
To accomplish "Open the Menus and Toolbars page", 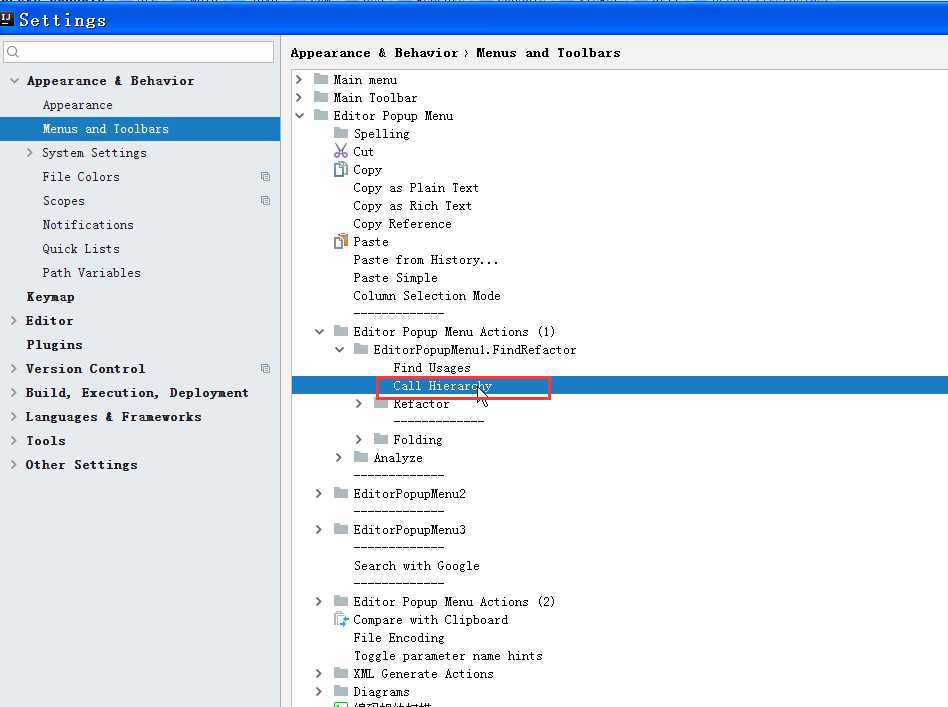I will [x=140, y=129].
